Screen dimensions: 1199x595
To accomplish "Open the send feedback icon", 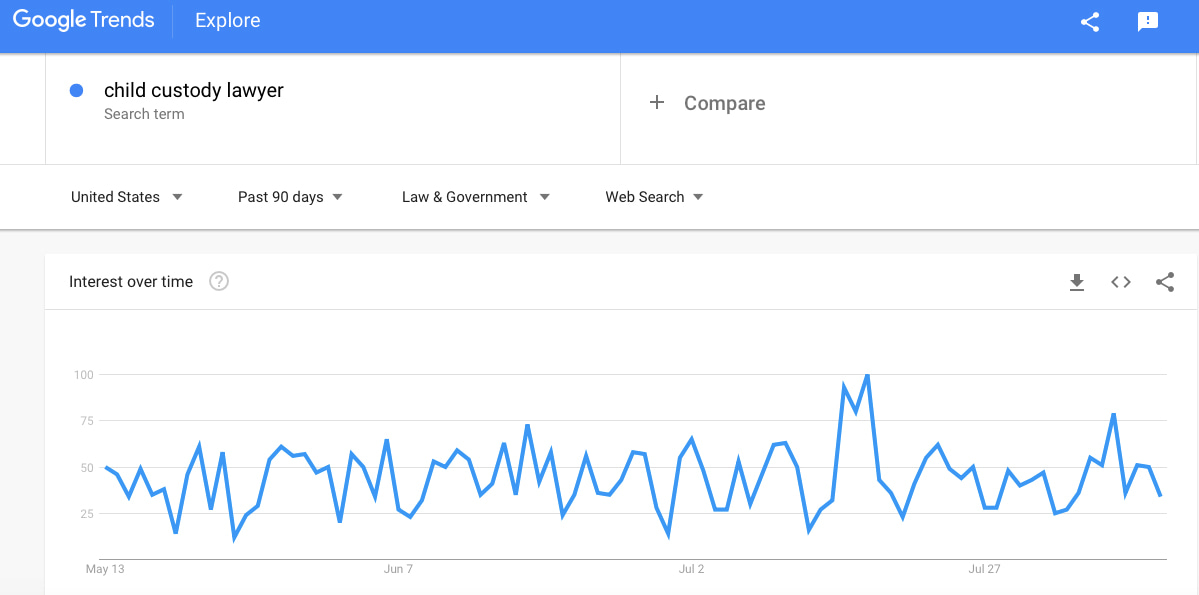I will click(x=1146, y=21).
